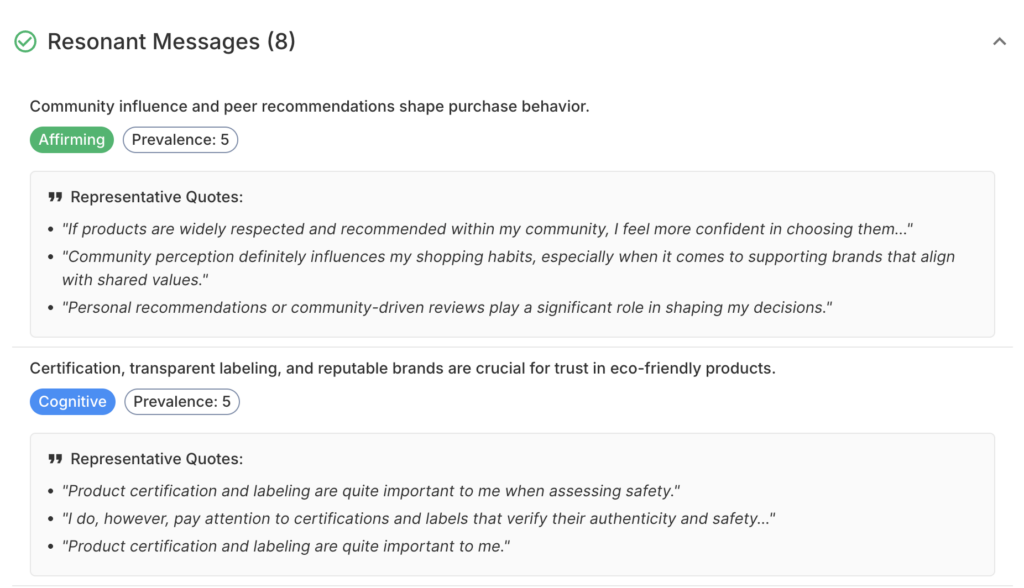1024x588 pixels.
Task: Click the (8) count in the section heading
Action: [281, 42]
